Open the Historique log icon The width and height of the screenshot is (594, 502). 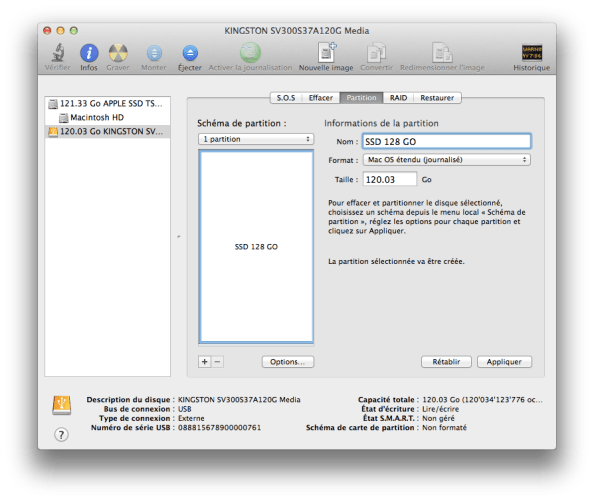(531, 53)
